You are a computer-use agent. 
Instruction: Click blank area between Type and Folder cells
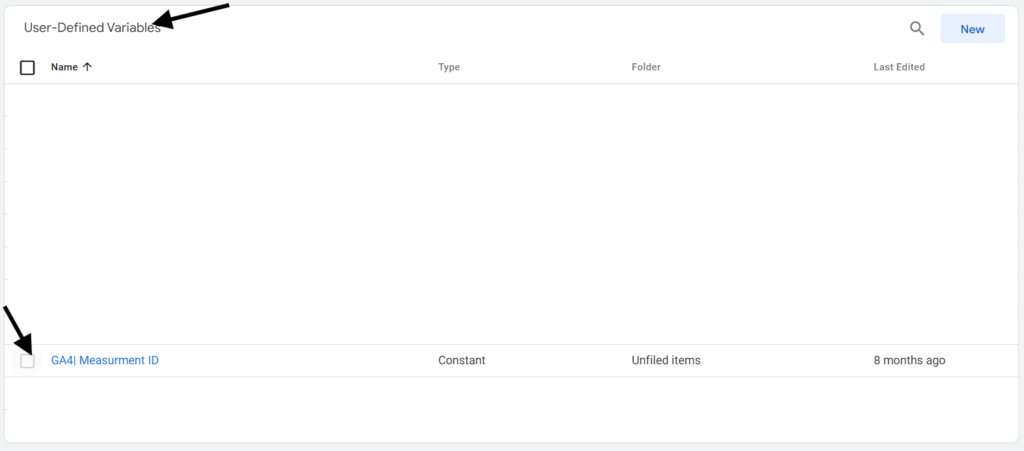[x=558, y=360]
